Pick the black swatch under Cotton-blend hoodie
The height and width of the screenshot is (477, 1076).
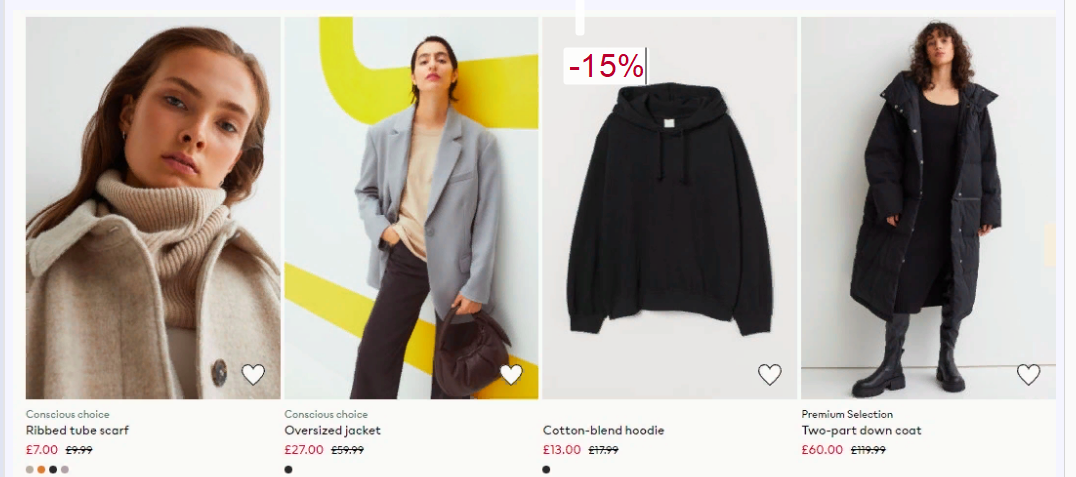click(546, 469)
